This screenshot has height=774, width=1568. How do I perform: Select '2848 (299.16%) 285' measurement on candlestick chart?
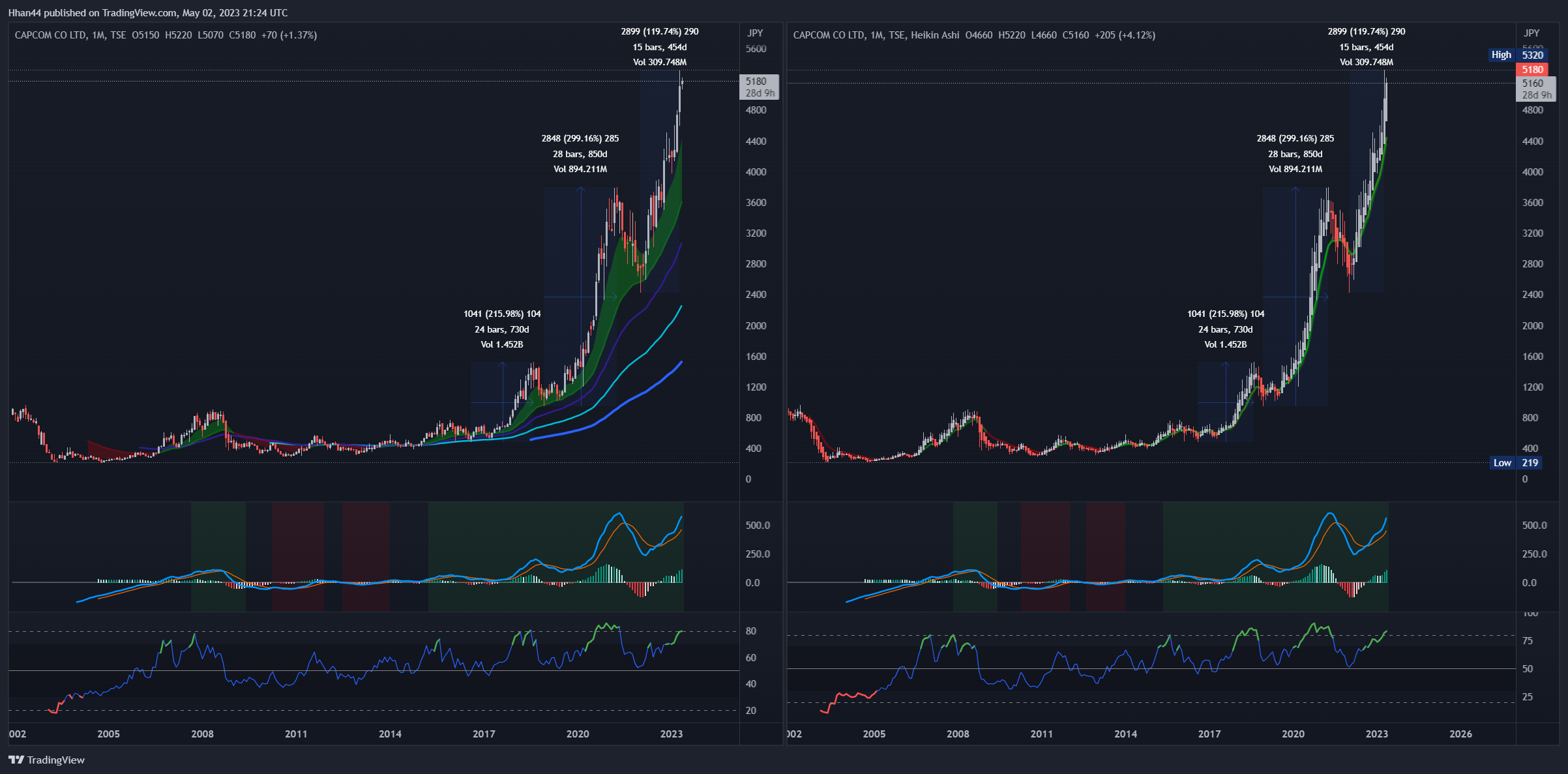pyautogui.click(x=580, y=138)
